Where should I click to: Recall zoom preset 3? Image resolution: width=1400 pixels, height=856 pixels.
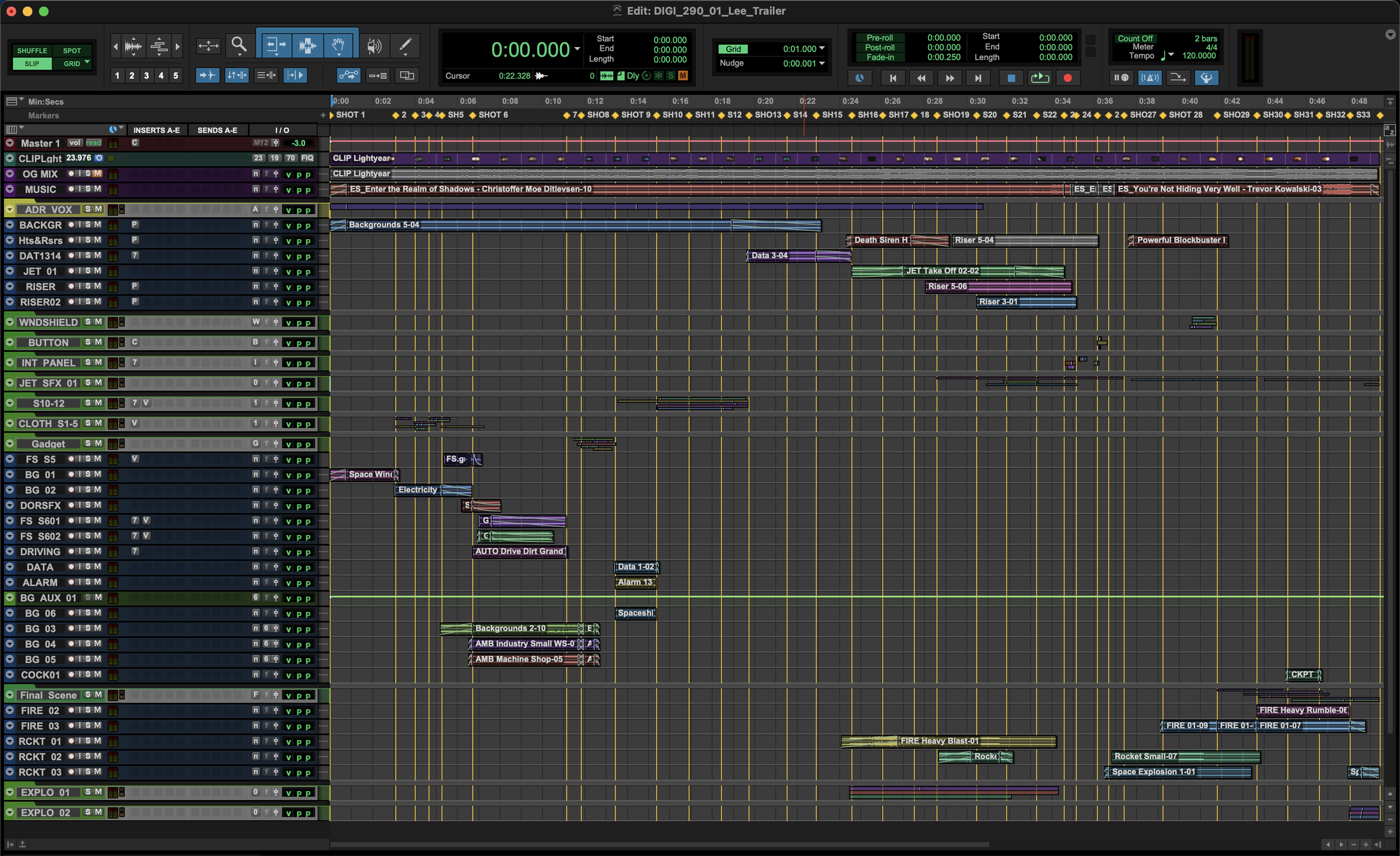point(146,75)
